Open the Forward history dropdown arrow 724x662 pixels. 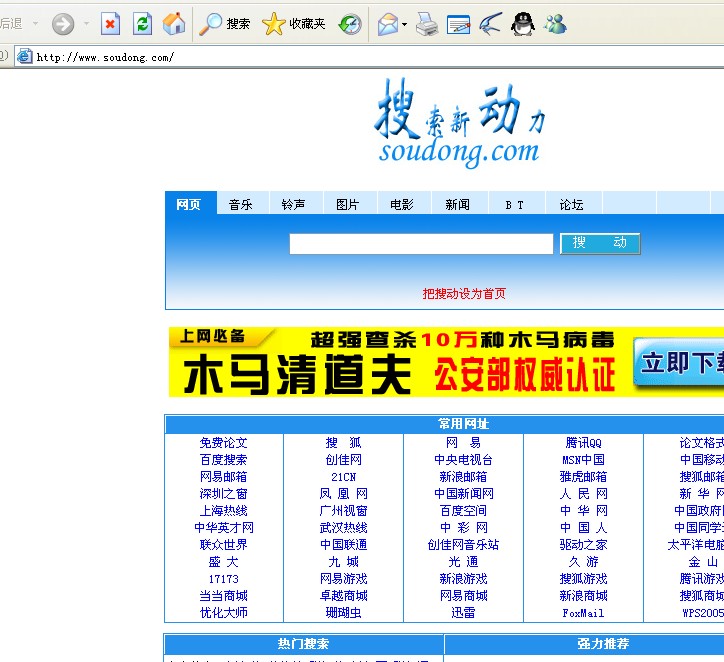tap(86, 24)
